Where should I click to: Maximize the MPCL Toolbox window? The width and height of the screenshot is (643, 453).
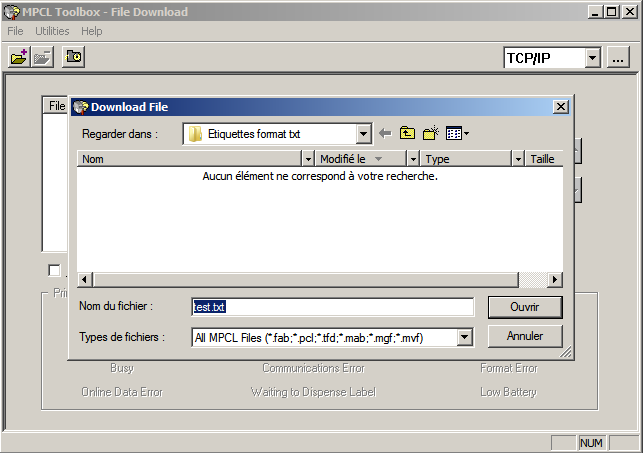(611, 12)
